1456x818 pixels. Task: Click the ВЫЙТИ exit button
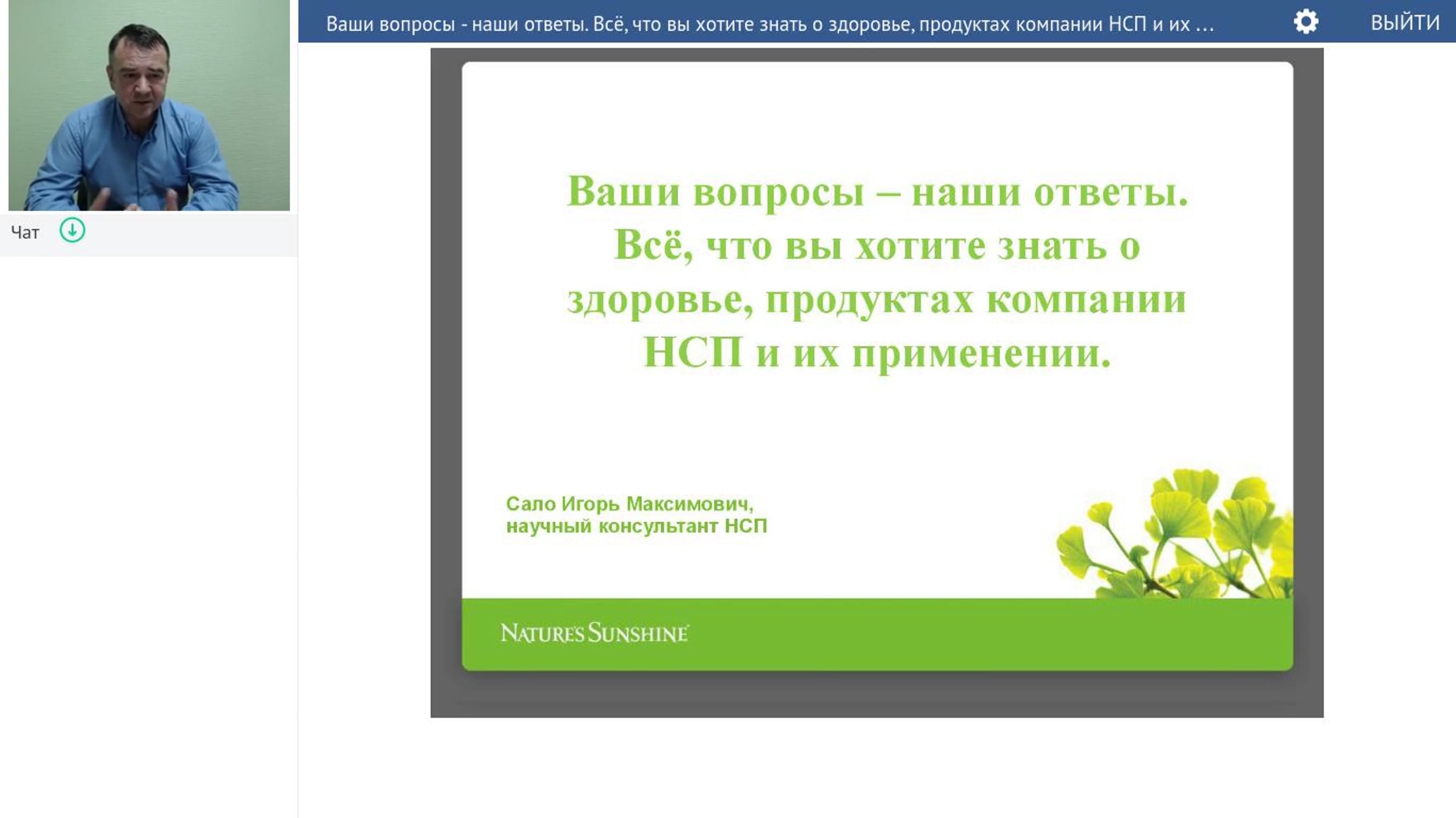click(1405, 22)
